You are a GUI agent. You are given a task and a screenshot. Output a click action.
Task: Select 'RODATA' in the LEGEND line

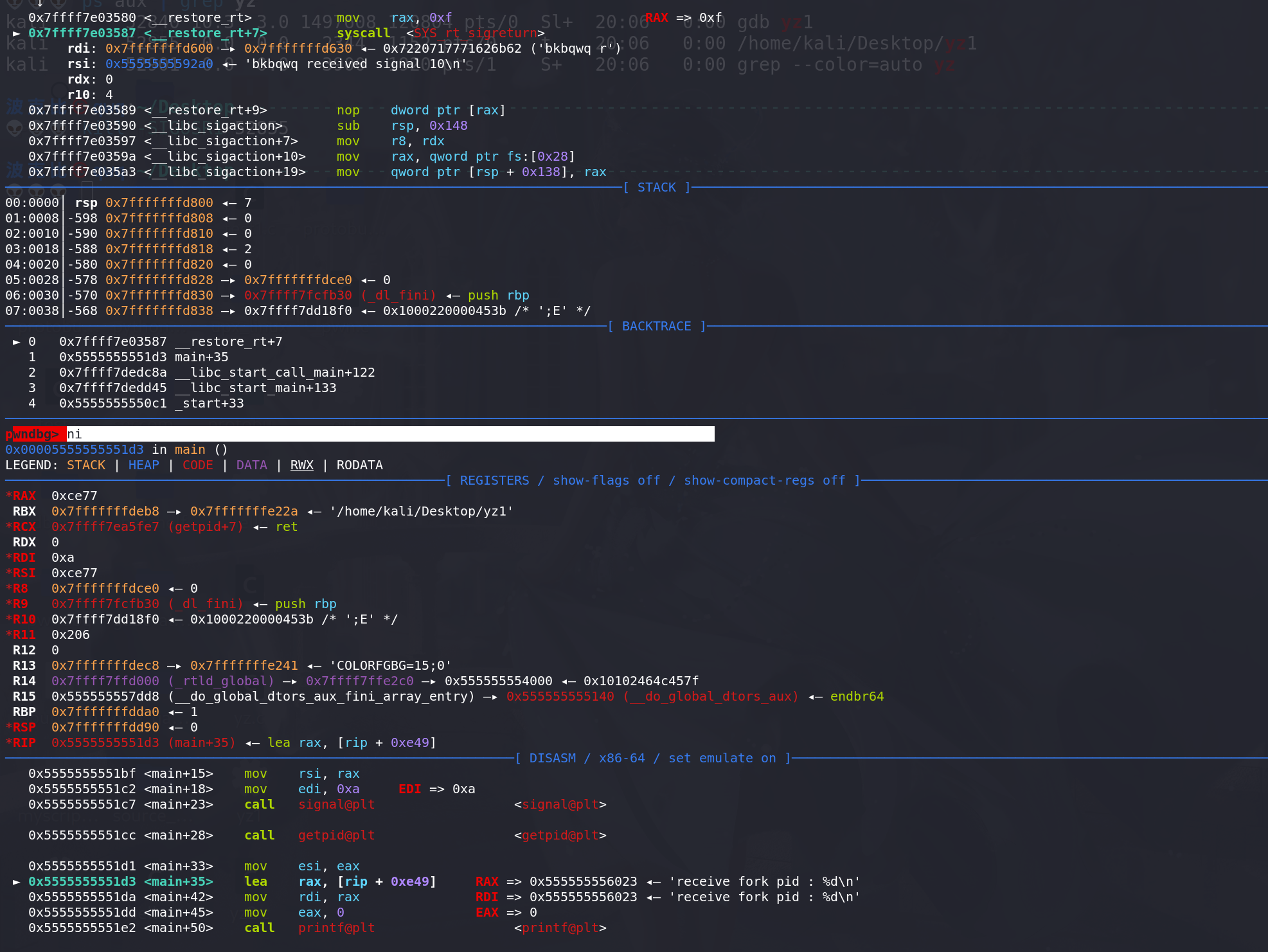tap(360, 465)
